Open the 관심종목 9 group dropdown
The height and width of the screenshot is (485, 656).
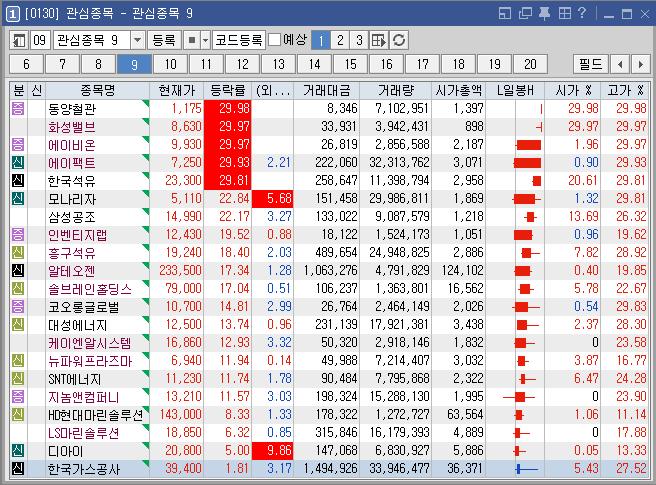coord(137,41)
